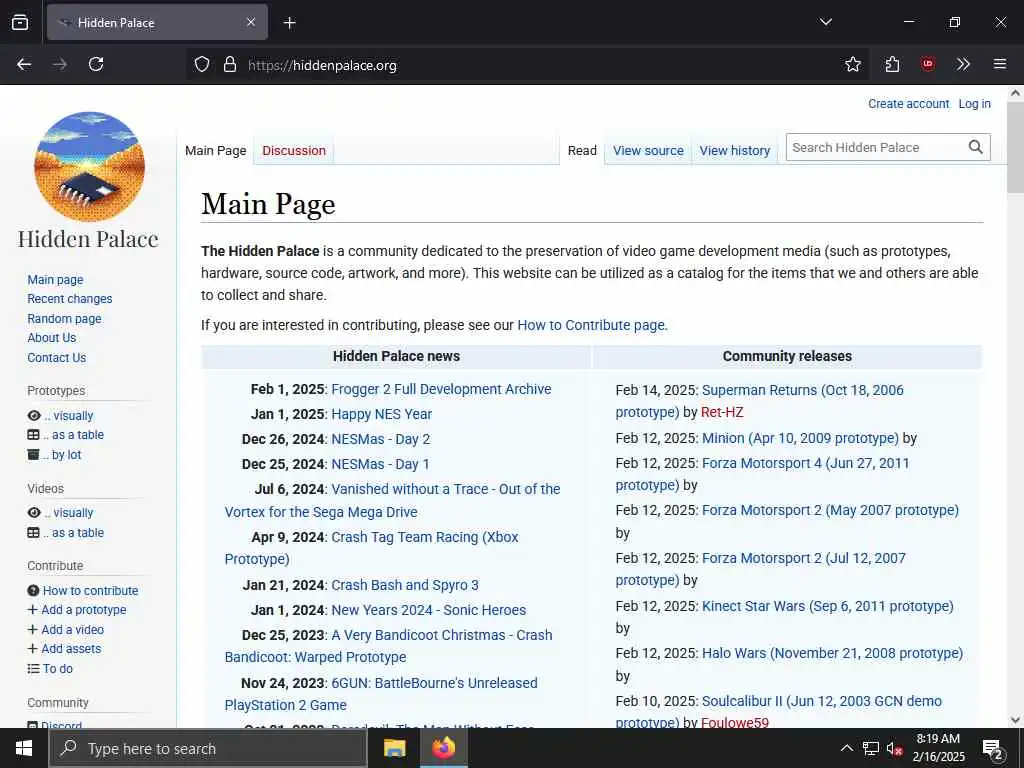Open How to Contribute page link
Screen dimensions: 1024x768
point(592,325)
